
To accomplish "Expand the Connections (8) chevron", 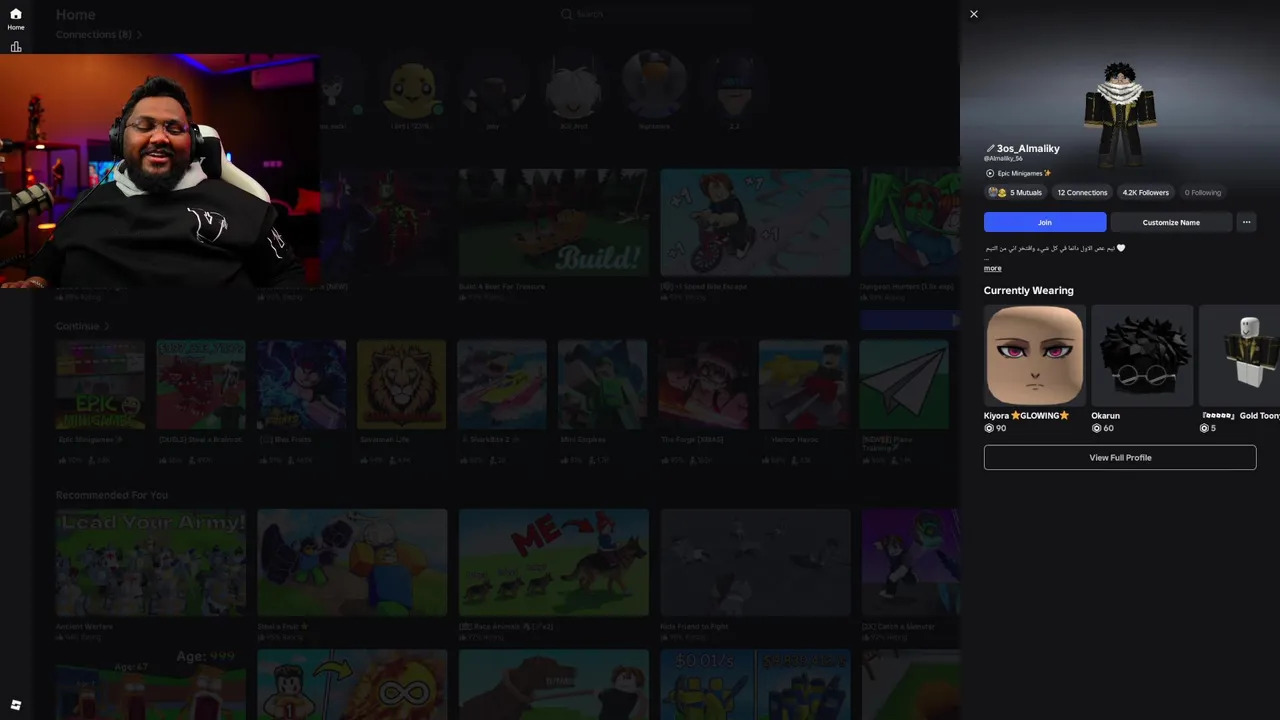I will [x=139, y=34].
